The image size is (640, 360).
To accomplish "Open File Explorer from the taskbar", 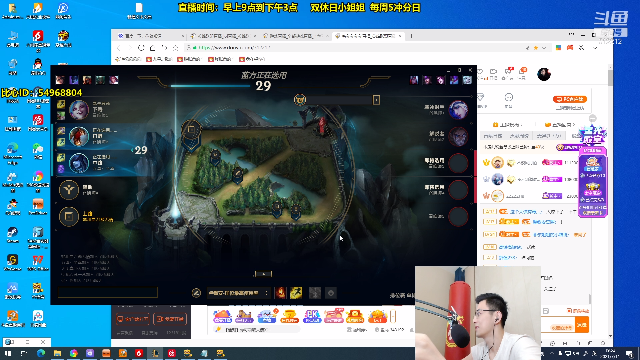I will click(57, 353).
